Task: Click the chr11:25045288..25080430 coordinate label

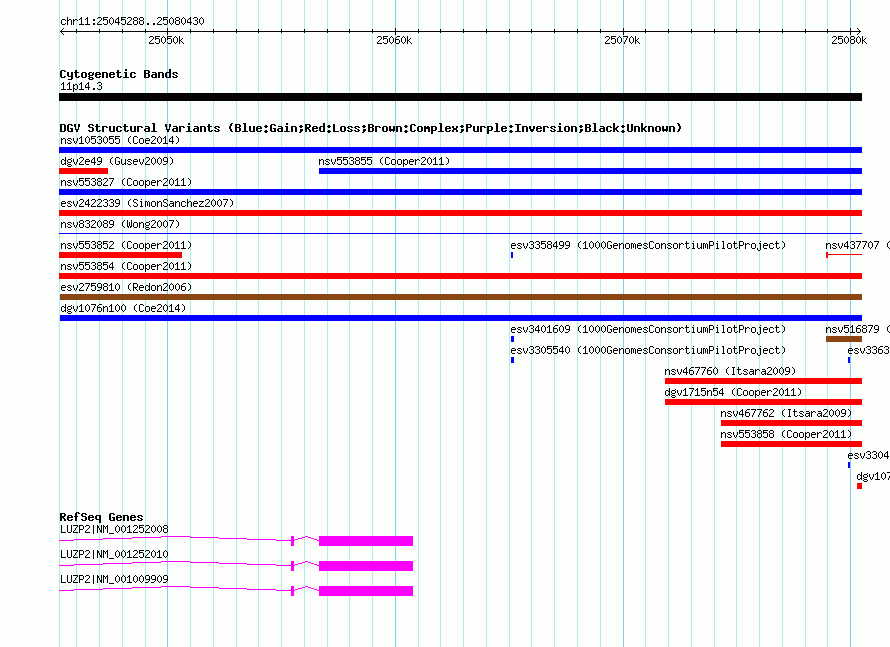Action: [x=132, y=21]
